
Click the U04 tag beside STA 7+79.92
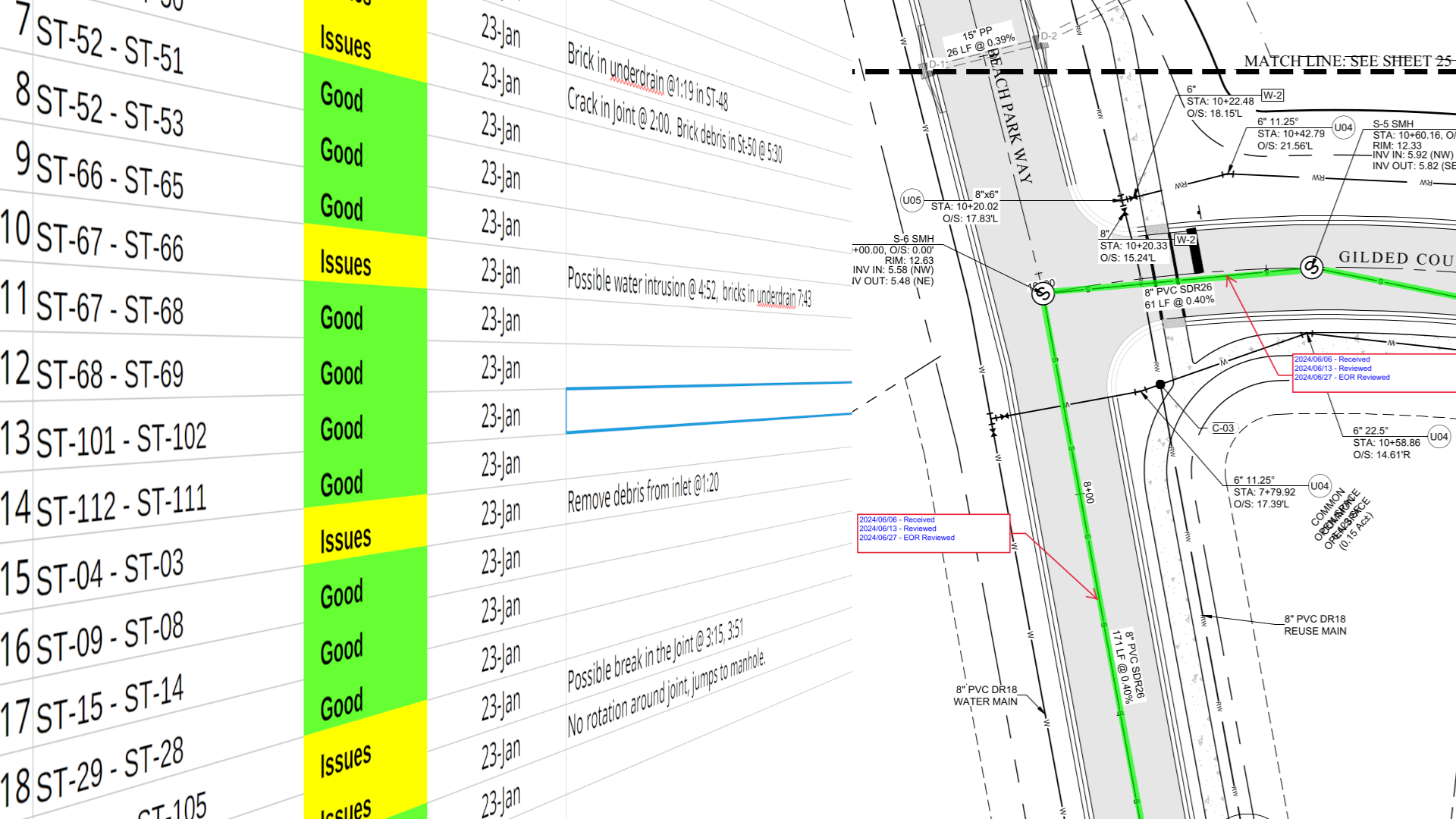click(1319, 486)
